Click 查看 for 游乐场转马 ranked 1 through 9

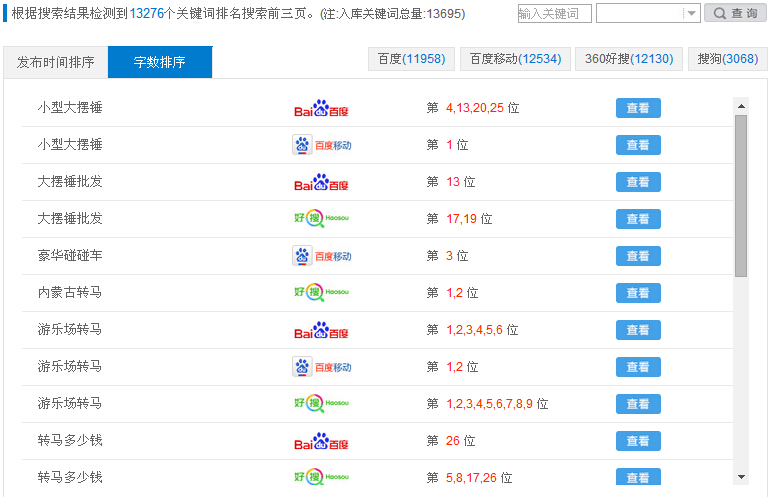coord(638,404)
